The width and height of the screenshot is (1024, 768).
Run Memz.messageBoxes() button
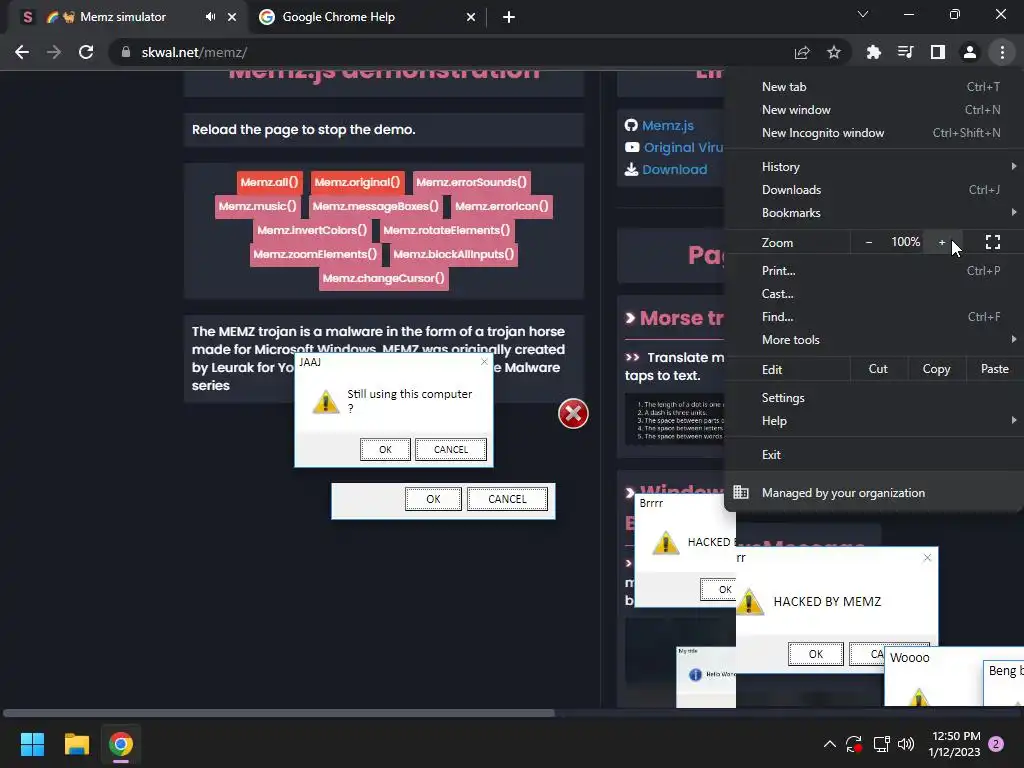point(376,206)
